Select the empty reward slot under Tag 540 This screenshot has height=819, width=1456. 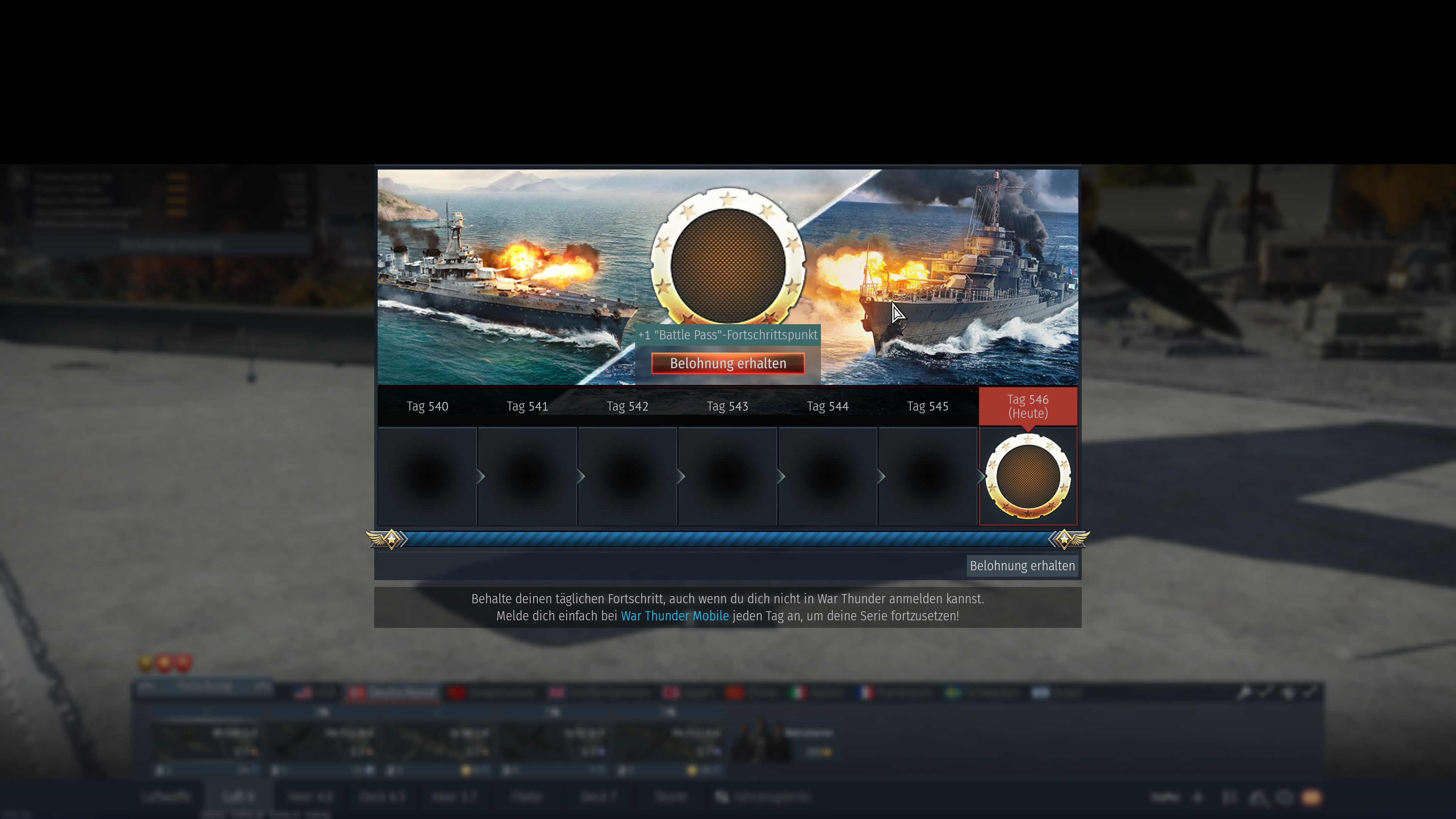427,477
